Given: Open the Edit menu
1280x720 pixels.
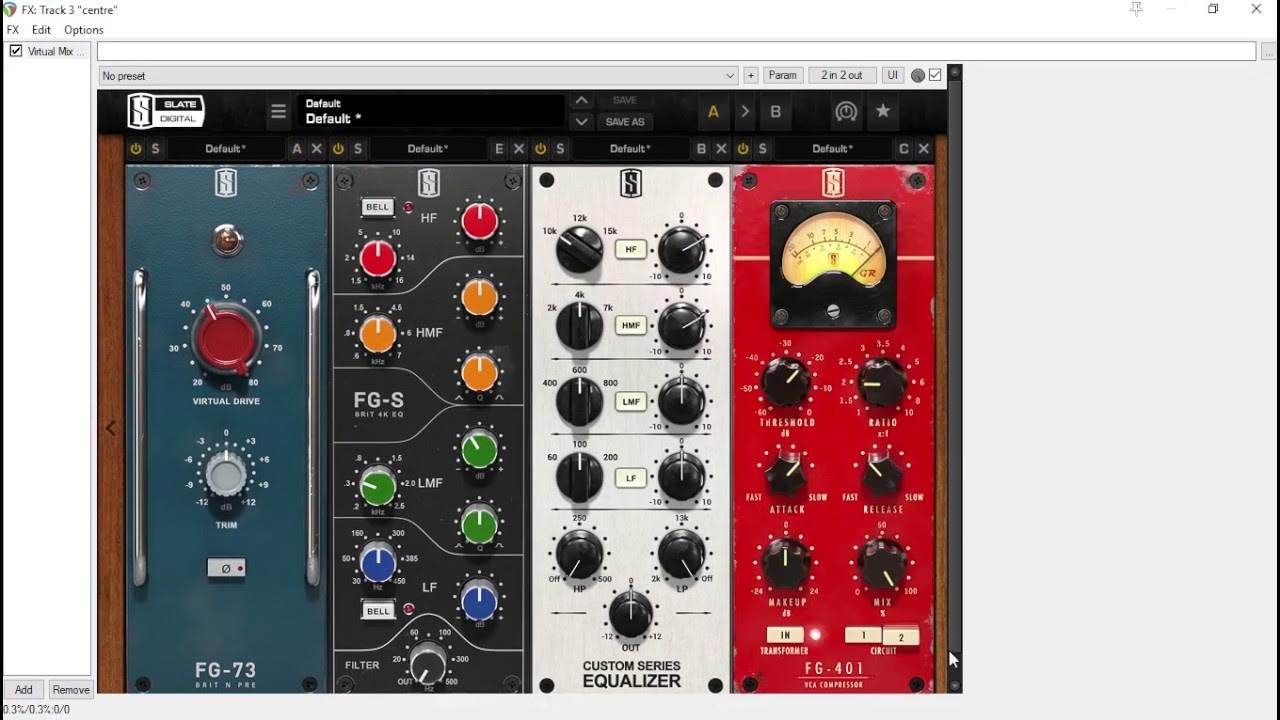Looking at the screenshot, I should coord(41,30).
